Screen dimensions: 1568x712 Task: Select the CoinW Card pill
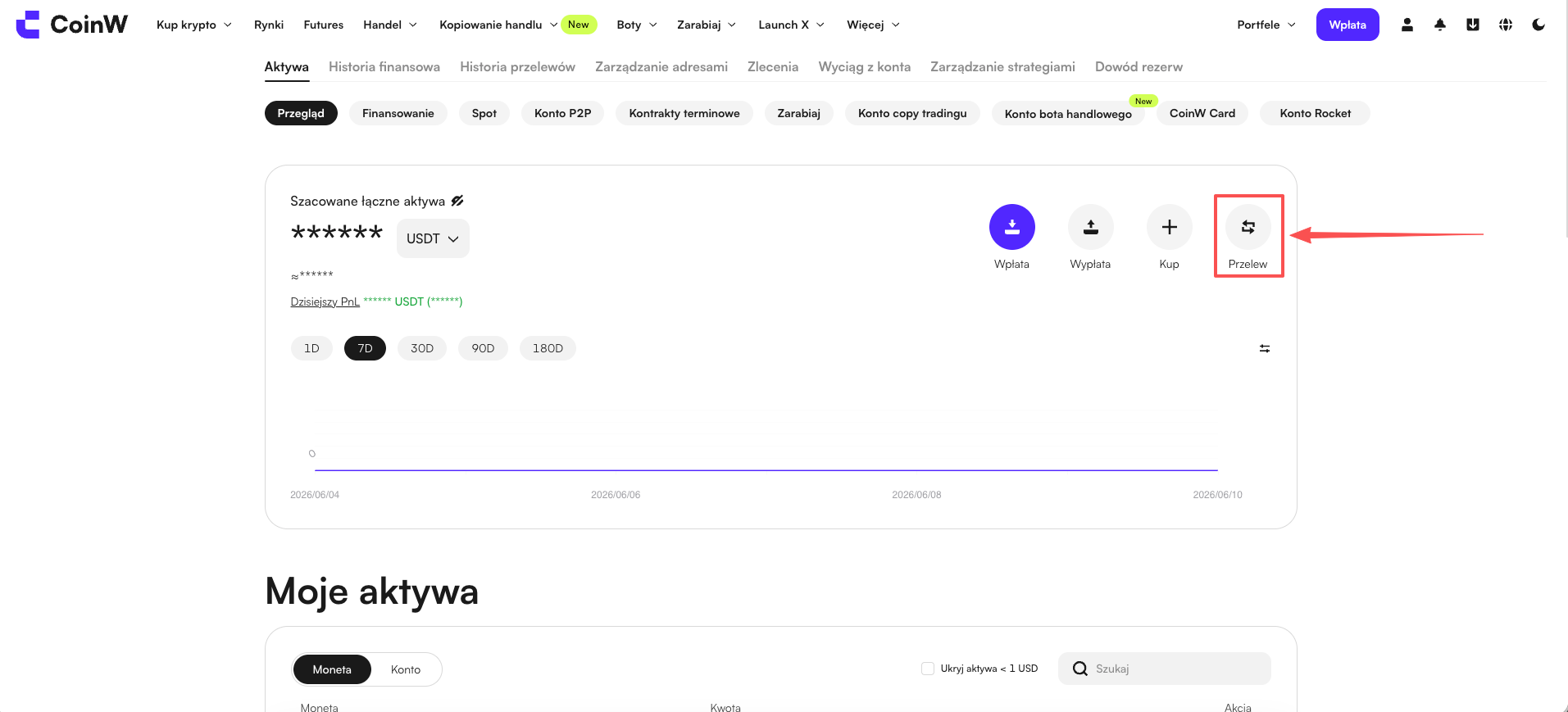1202,113
